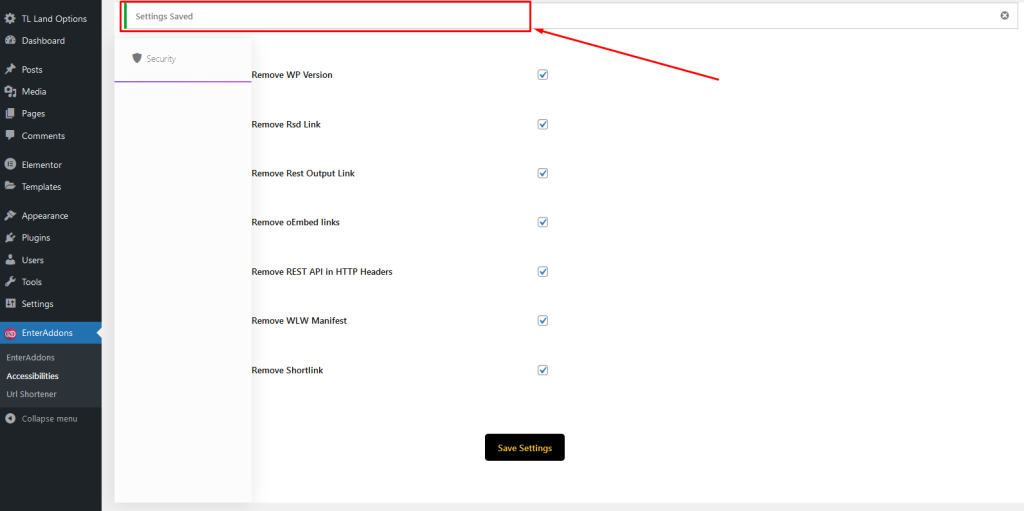Open the Pages menu label
Image resolution: width=1024 pixels, height=511 pixels.
pyautogui.click(x=33, y=114)
